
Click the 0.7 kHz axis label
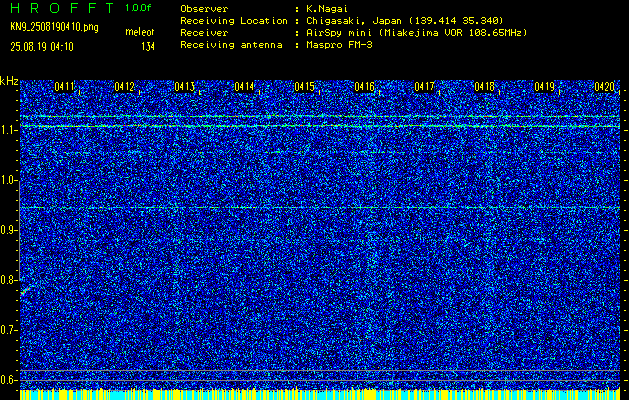tap(8, 330)
